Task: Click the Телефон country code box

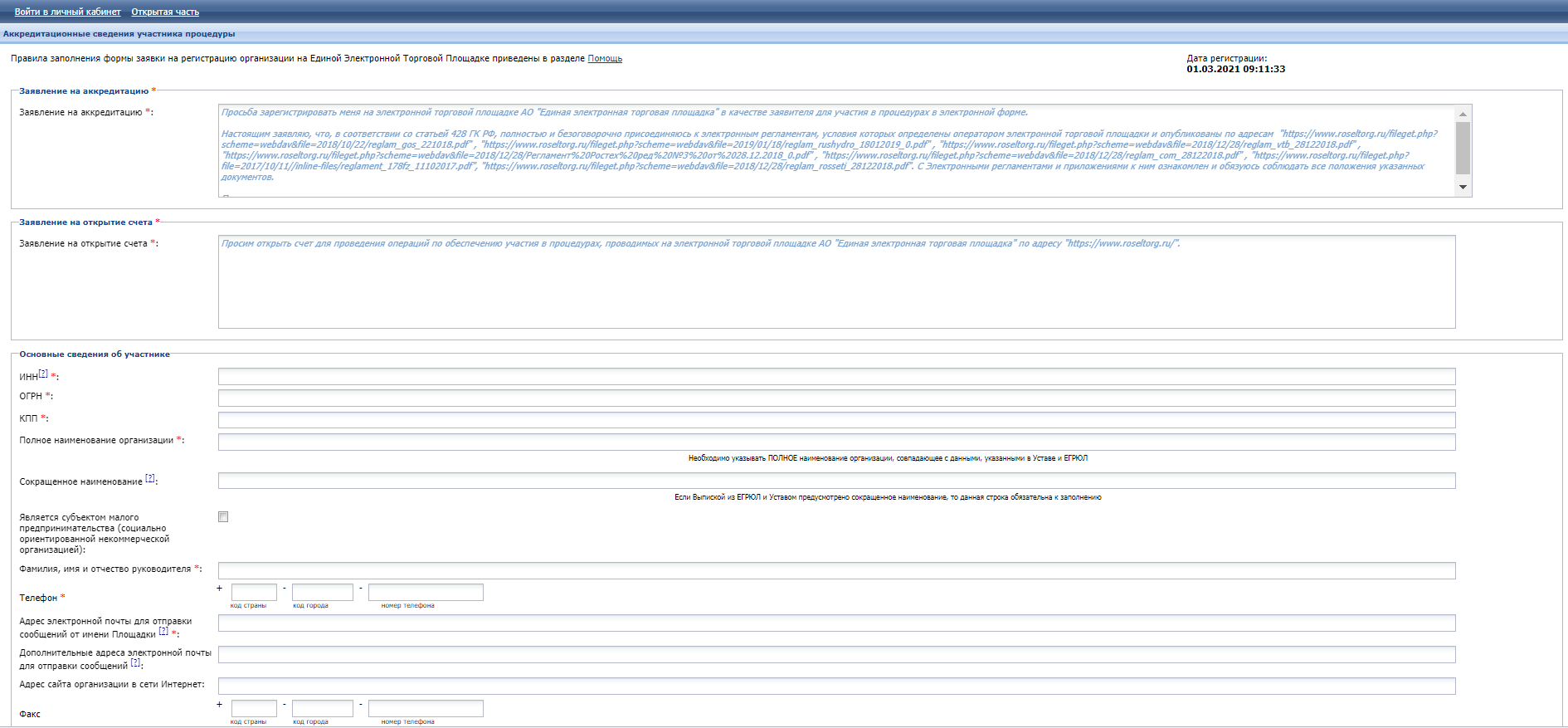Action: (254, 592)
